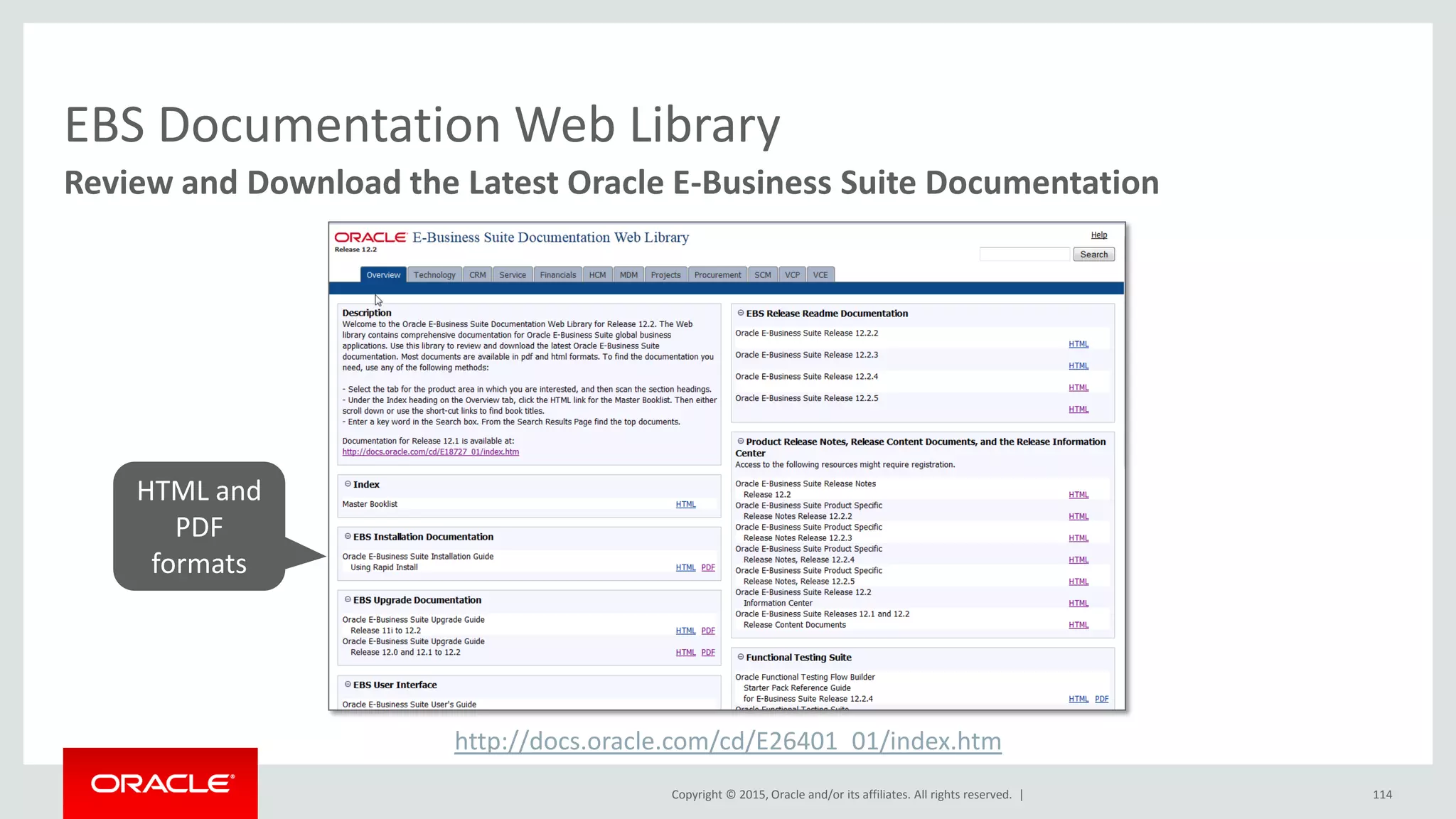Click the Search button
The width and height of the screenshot is (1456, 819).
click(x=1093, y=255)
